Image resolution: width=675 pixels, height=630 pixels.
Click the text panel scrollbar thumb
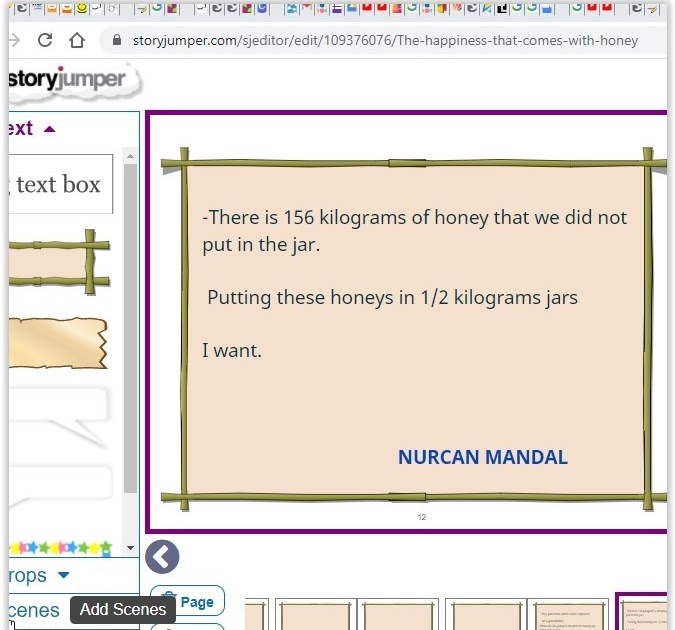pos(130,328)
